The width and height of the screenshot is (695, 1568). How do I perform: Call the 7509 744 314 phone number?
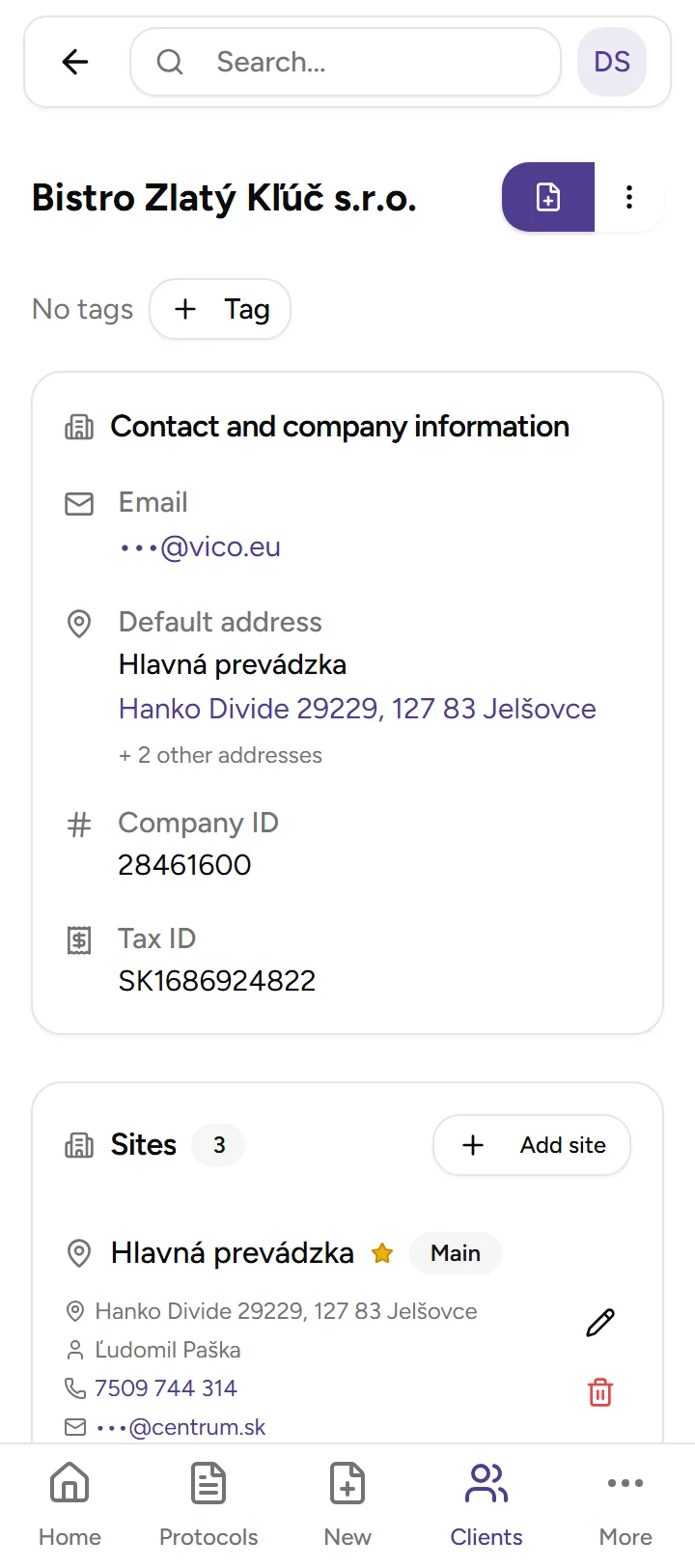pyautogui.click(x=165, y=1387)
